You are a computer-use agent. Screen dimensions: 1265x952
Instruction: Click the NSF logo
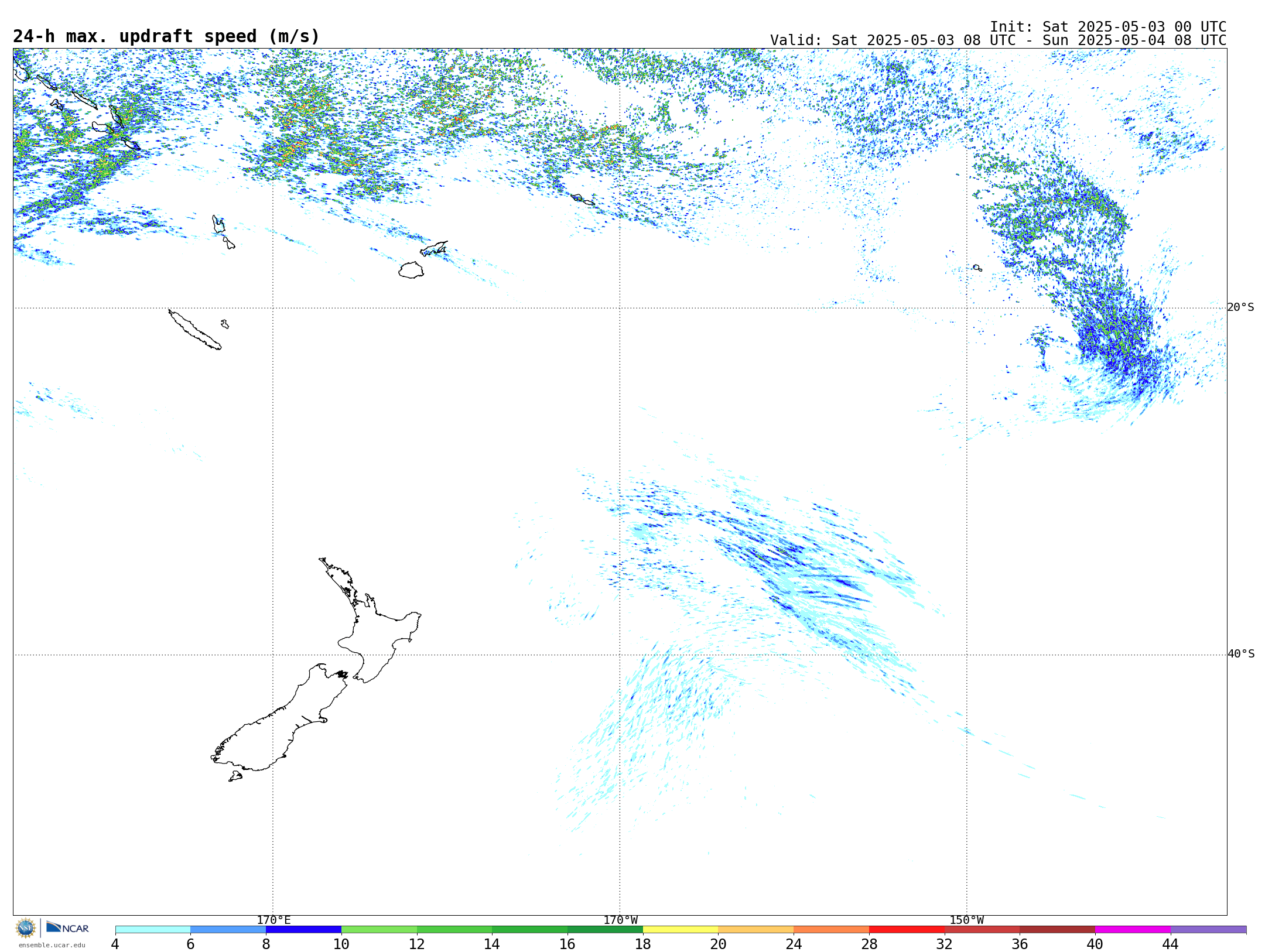click(26, 928)
